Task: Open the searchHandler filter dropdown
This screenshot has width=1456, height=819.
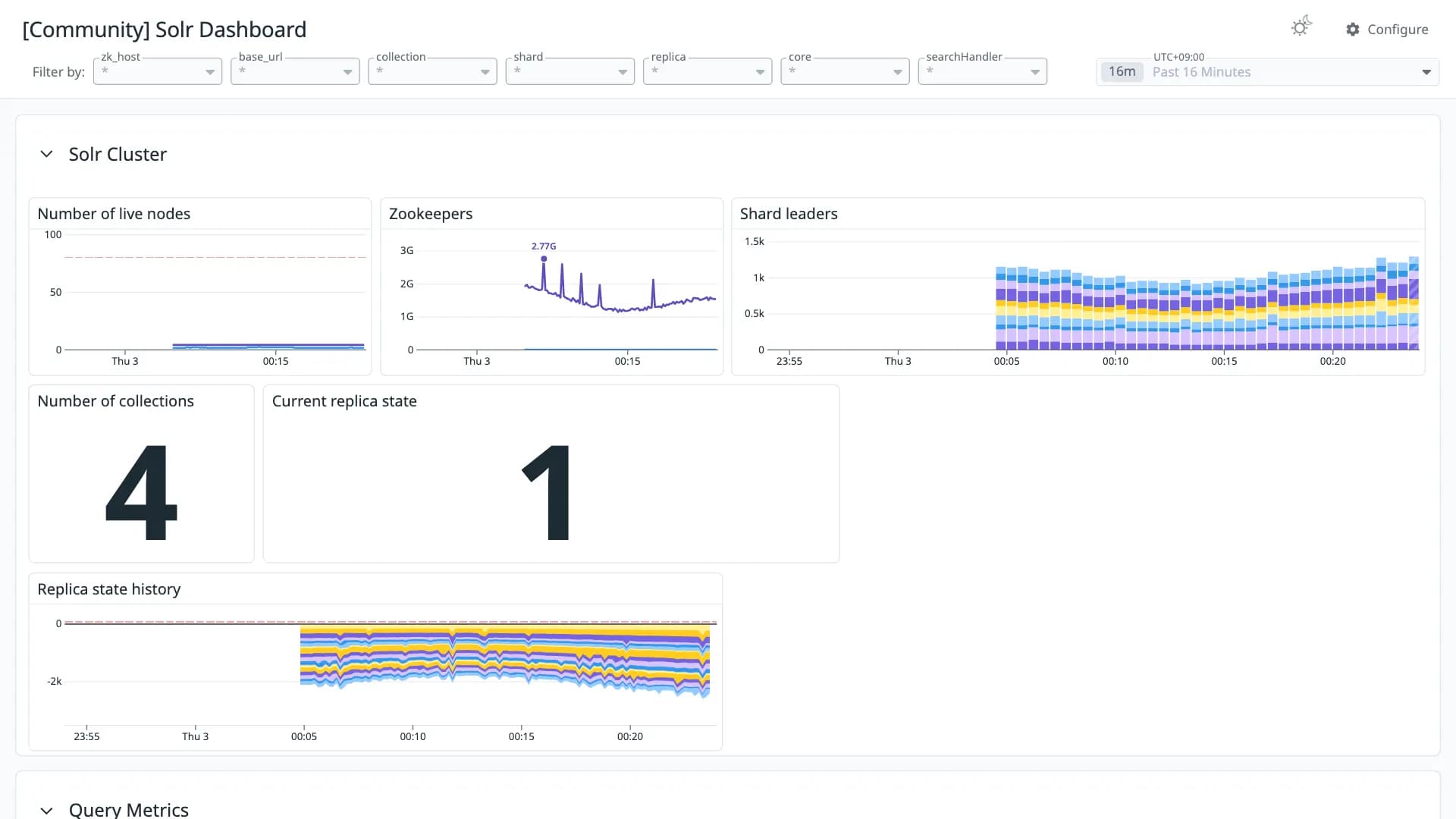Action: click(x=983, y=71)
